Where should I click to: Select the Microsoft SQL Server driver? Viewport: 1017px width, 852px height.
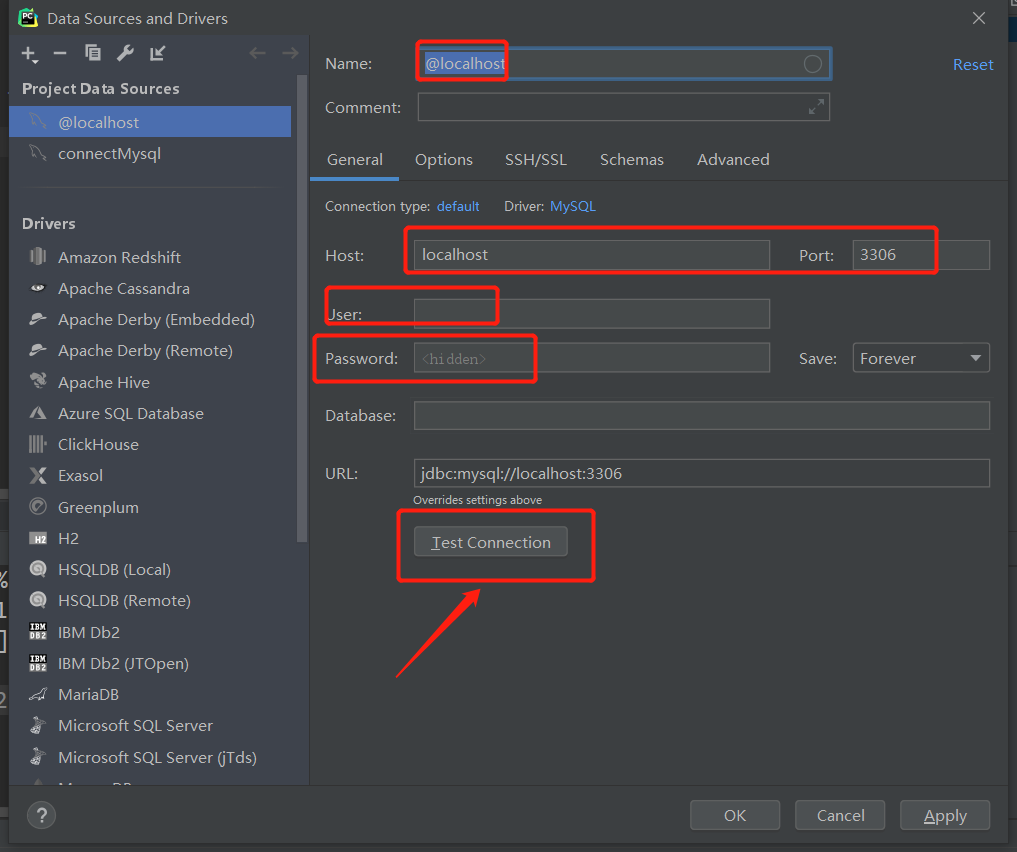pyautogui.click(x=150, y=726)
